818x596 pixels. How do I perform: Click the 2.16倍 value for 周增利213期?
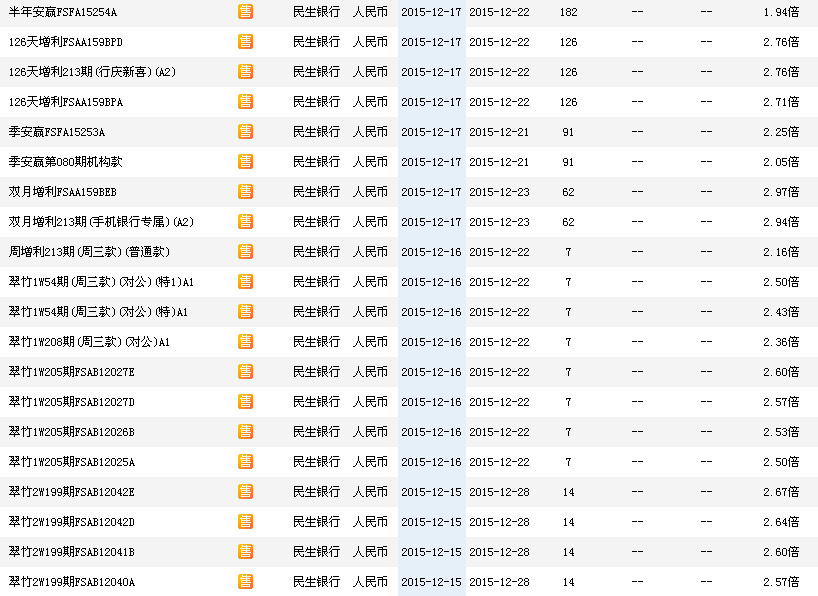tap(781, 252)
